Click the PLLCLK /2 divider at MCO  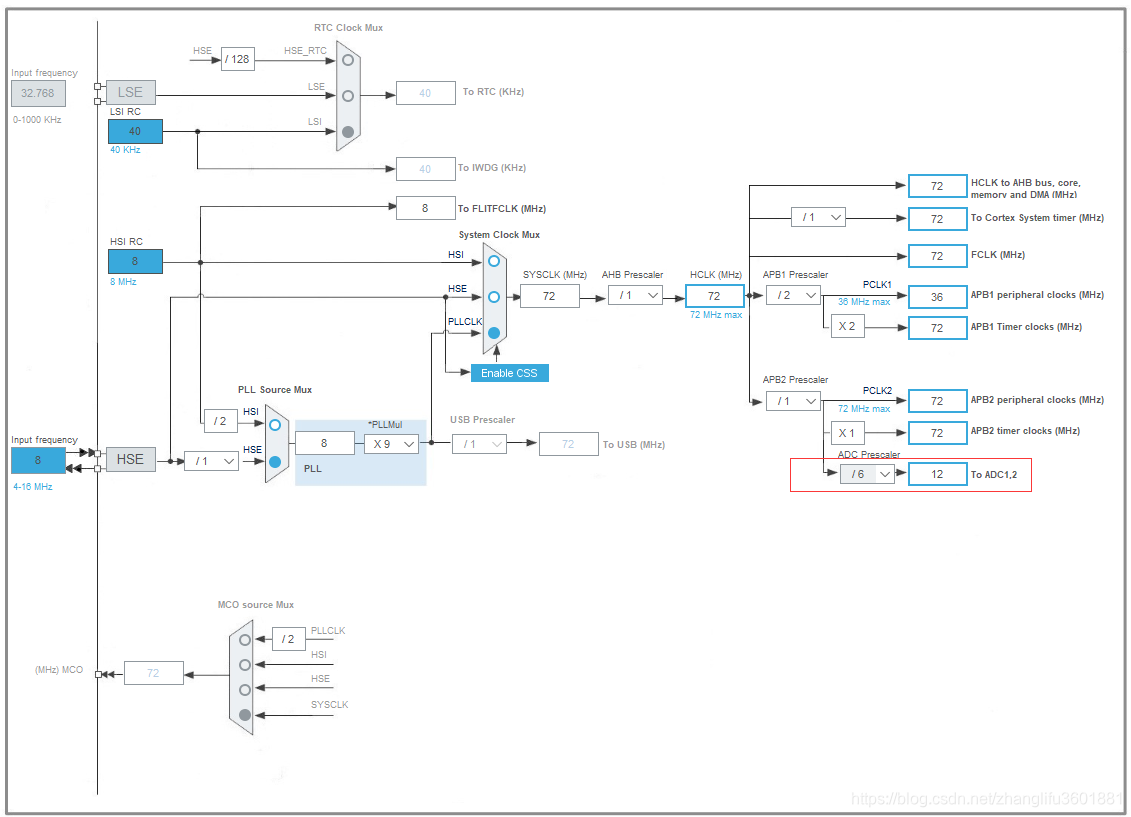(289, 639)
